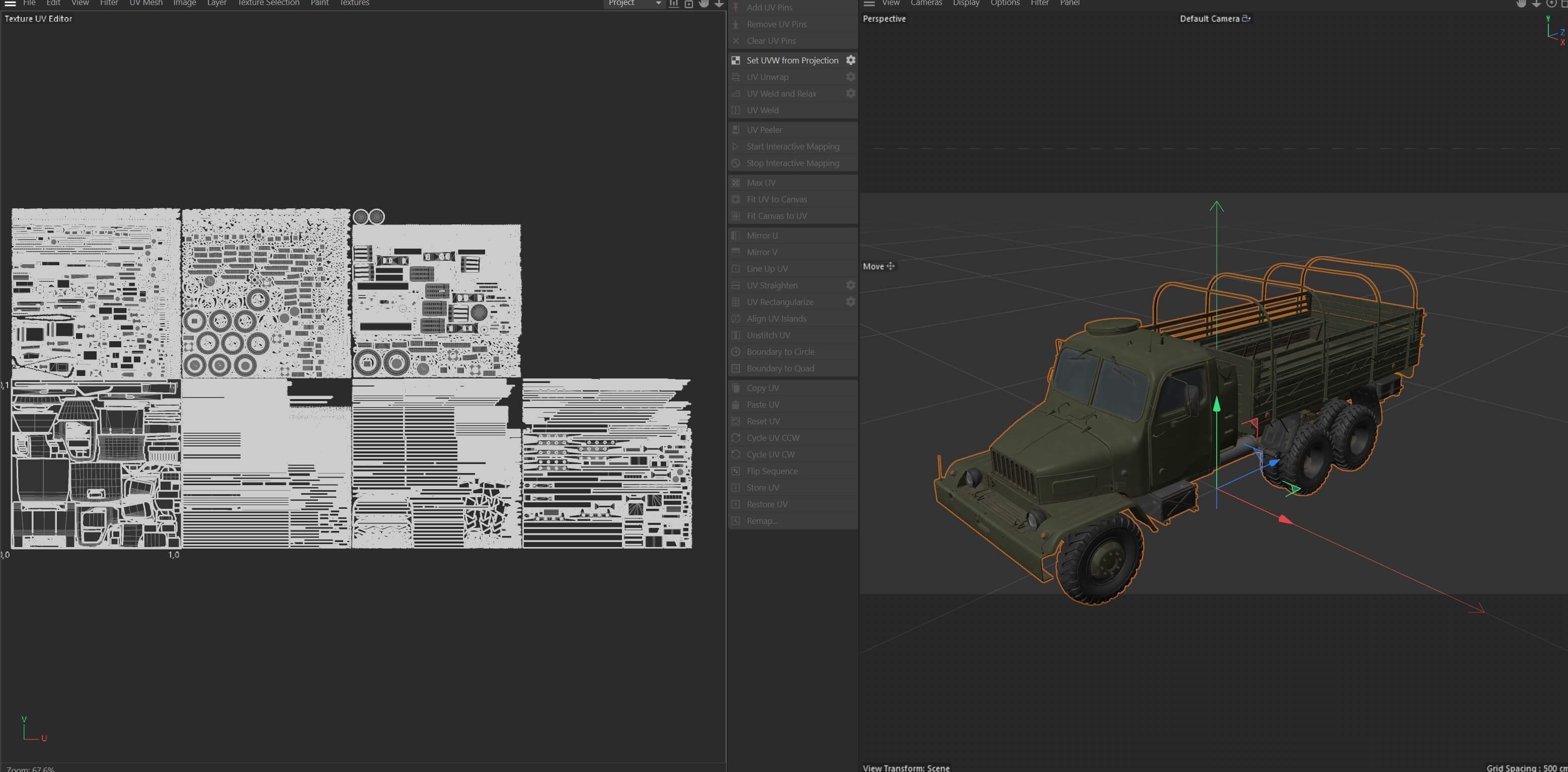Click the camera icon next to Default Camera
The image size is (1568, 772).
1245,18
